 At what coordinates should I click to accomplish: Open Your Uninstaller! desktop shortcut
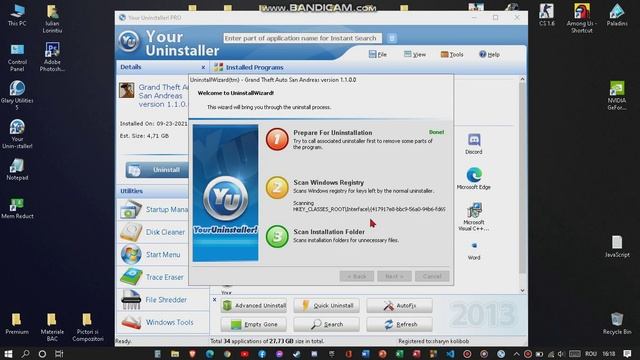click(x=17, y=134)
